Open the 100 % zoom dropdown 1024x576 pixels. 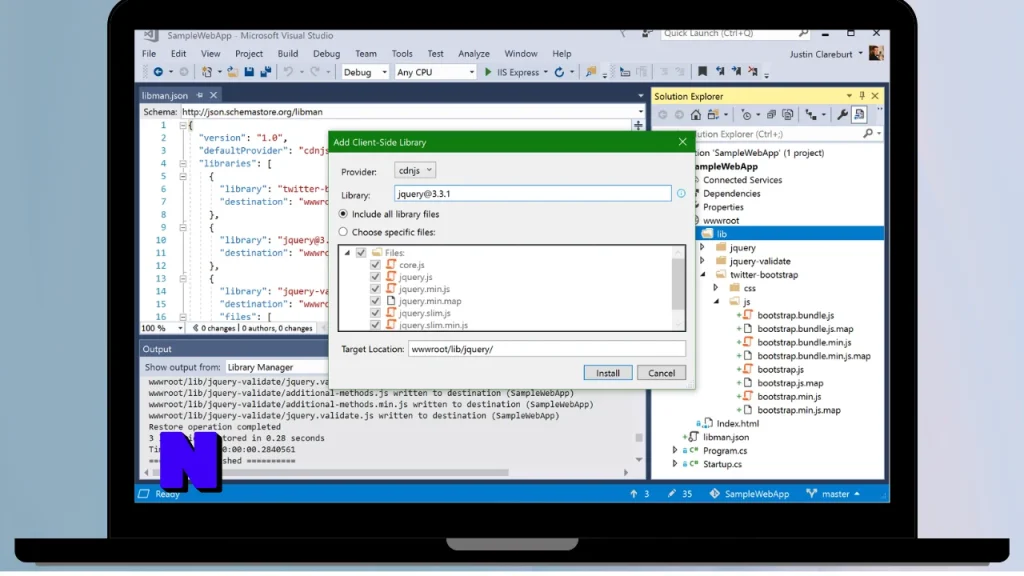[163, 328]
